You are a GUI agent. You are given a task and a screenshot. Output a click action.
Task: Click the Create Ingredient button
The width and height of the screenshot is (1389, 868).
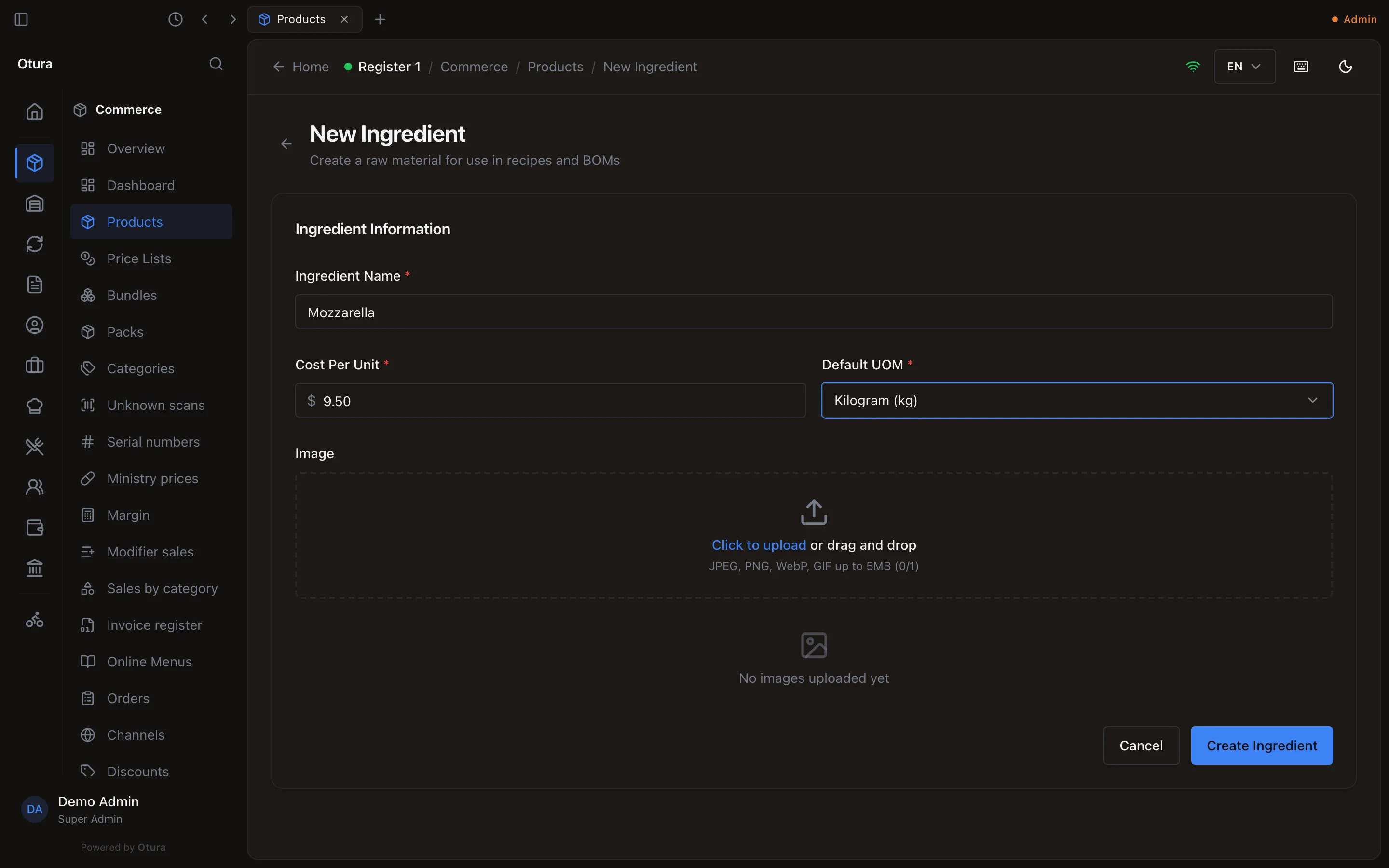1262,745
